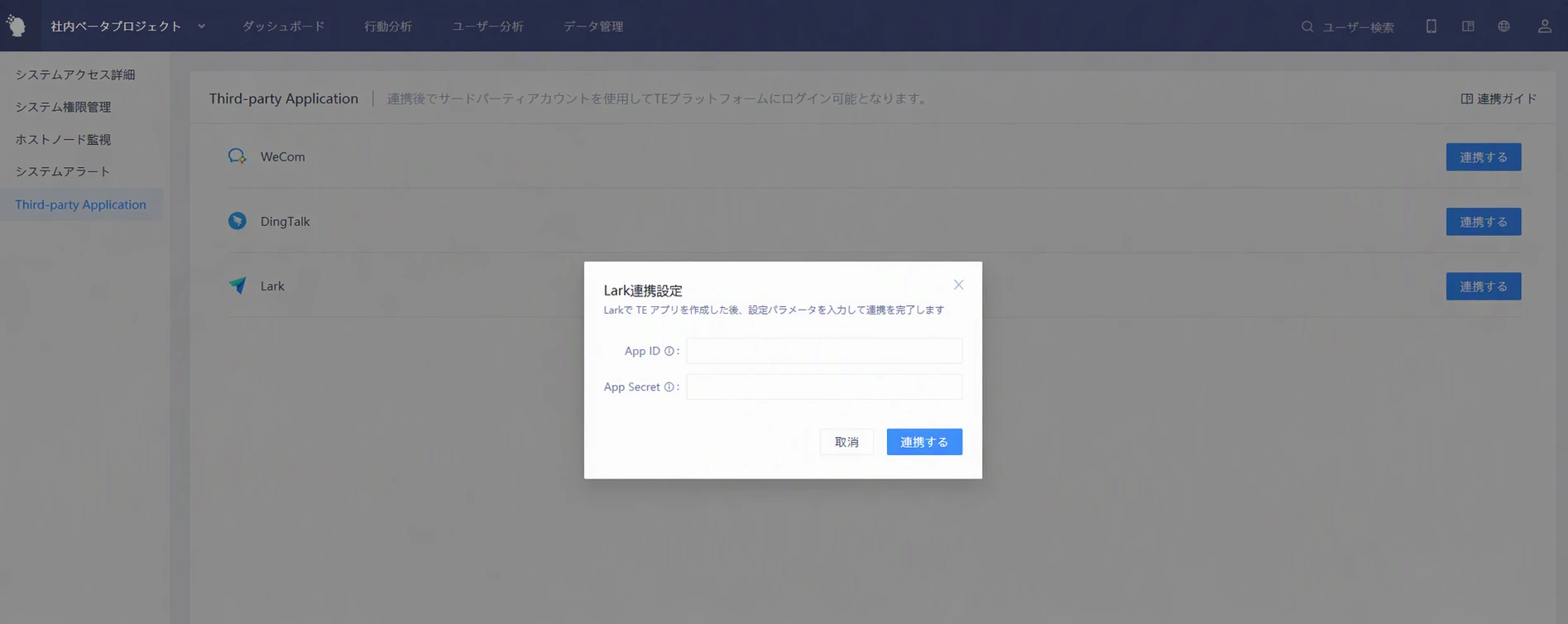Open the 行動分析 menu
This screenshot has height=624, width=1568.
(x=387, y=26)
